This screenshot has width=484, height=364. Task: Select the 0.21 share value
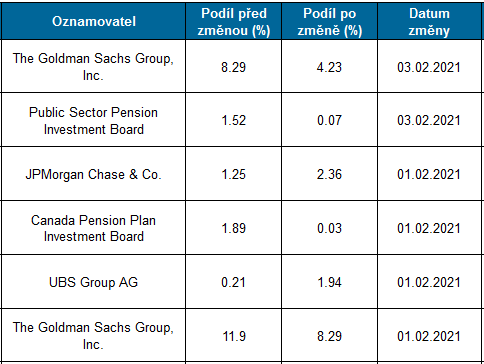click(x=234, y=282)
